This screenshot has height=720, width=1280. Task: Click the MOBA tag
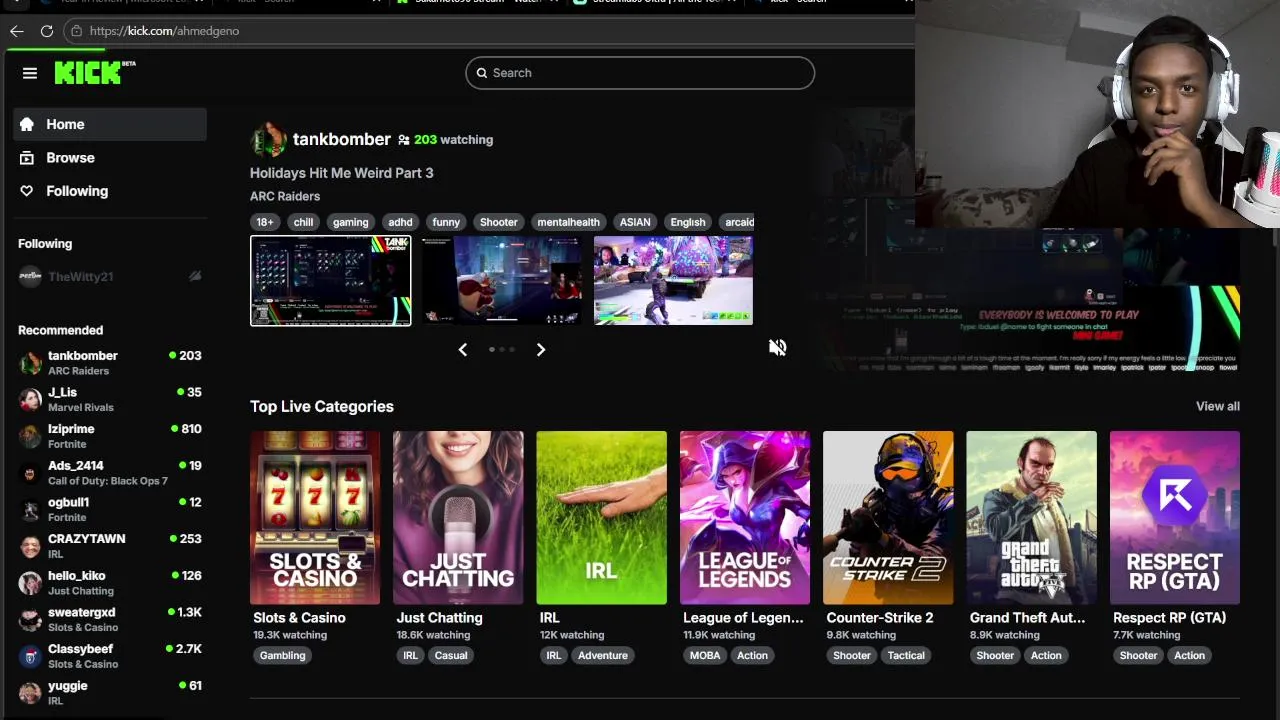[705, 655]
